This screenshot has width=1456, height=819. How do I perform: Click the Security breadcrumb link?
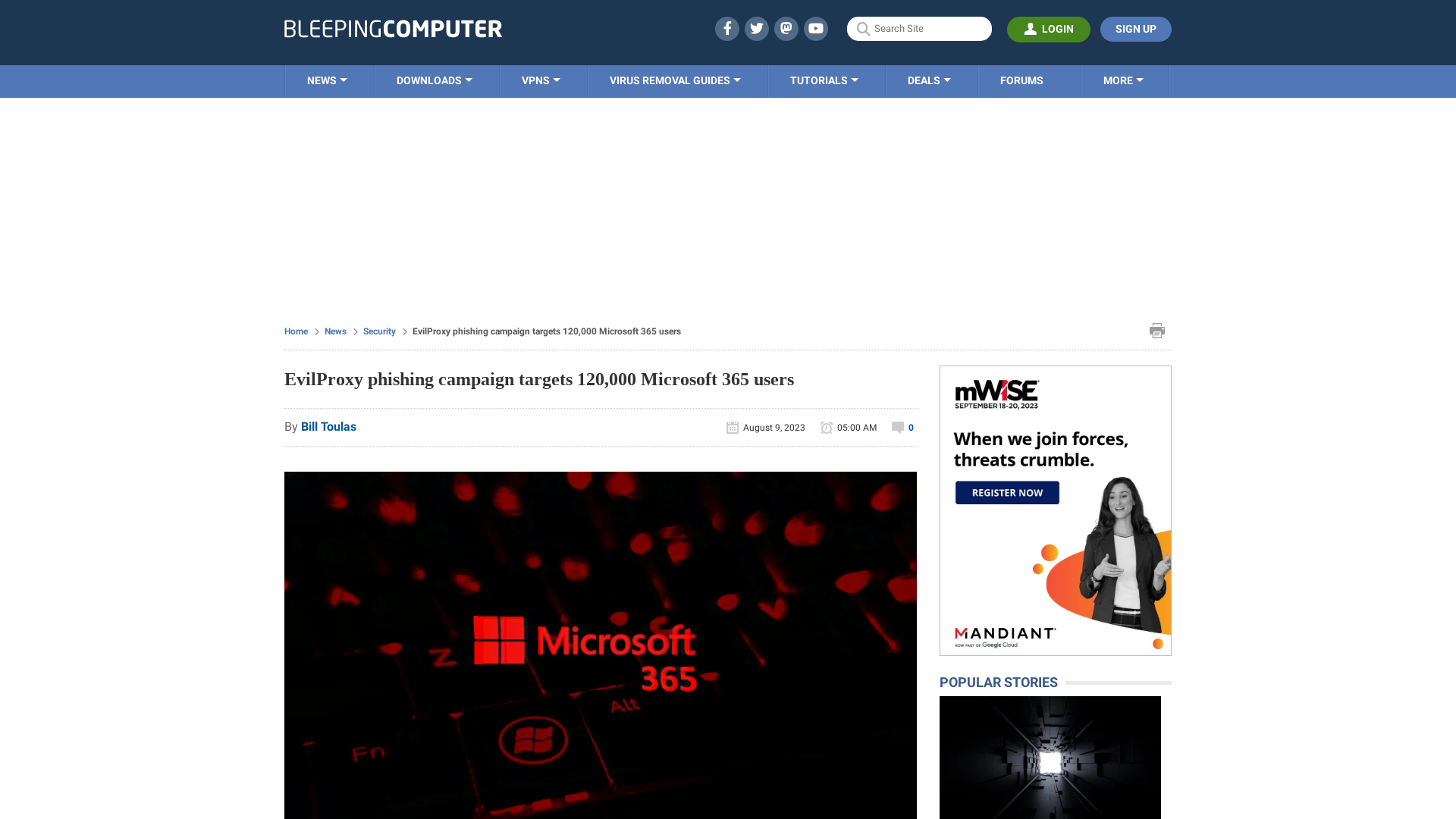point(379,331)
